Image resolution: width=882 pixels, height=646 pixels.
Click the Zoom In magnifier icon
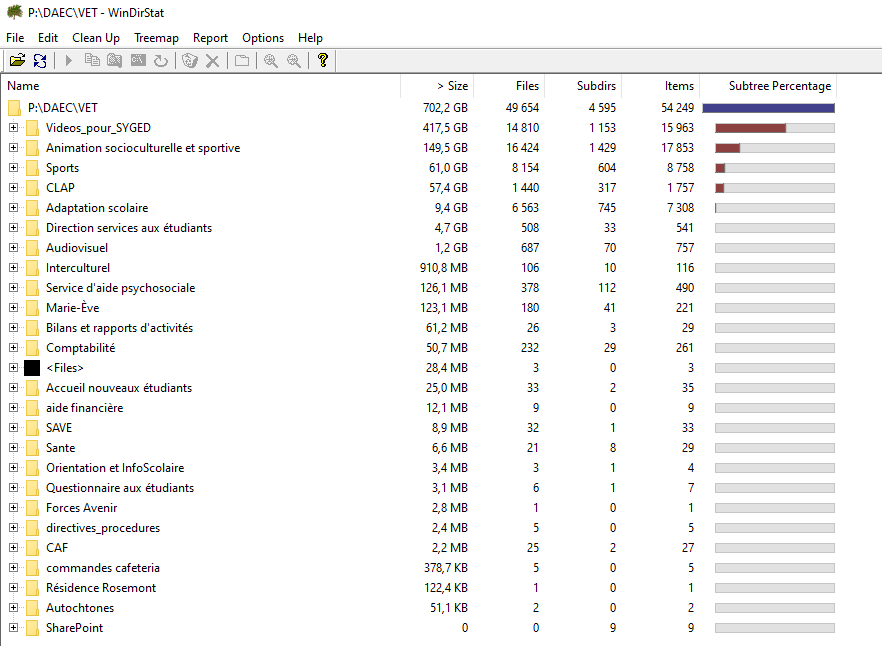pos(271,61)
